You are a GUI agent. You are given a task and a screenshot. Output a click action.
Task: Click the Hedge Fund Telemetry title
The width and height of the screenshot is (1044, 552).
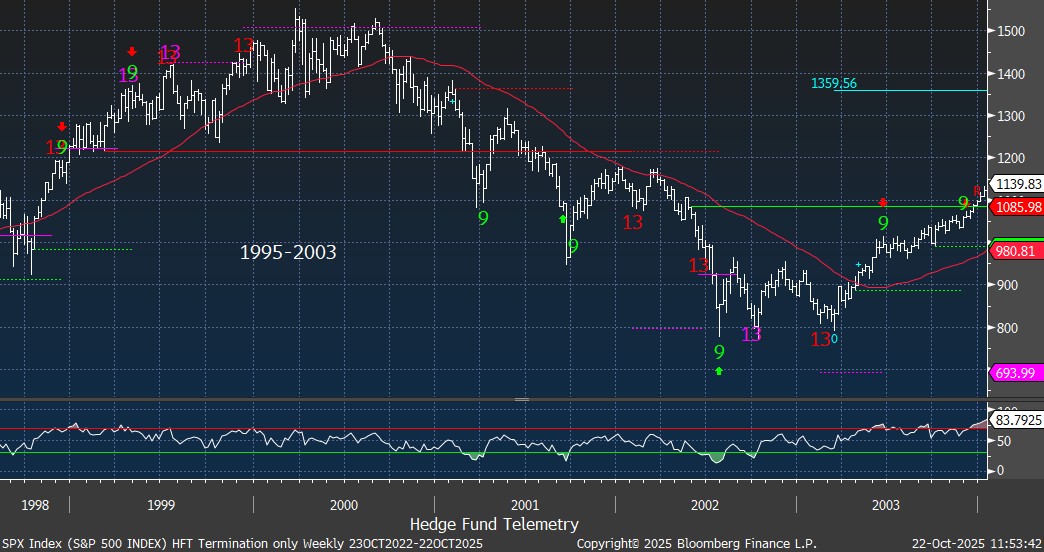[494, 524]
